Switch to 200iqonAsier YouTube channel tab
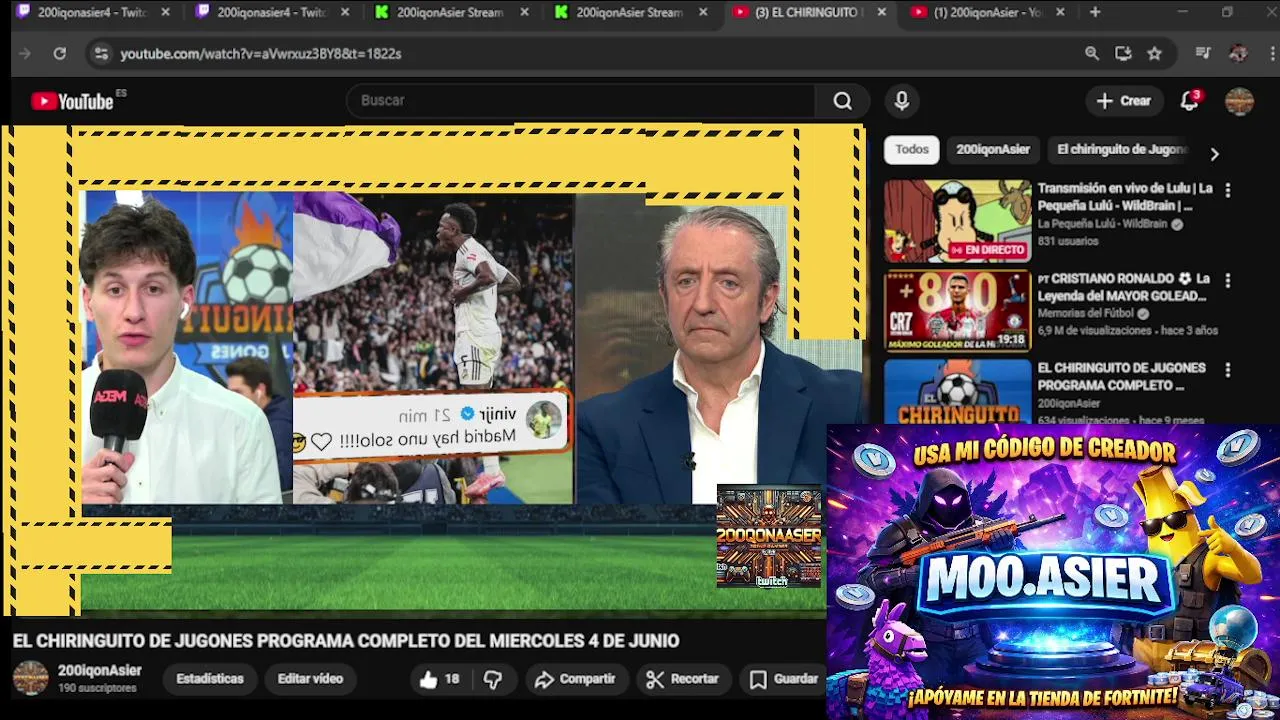The height and width of the screenshot is (720, 1280). [990, 13]
